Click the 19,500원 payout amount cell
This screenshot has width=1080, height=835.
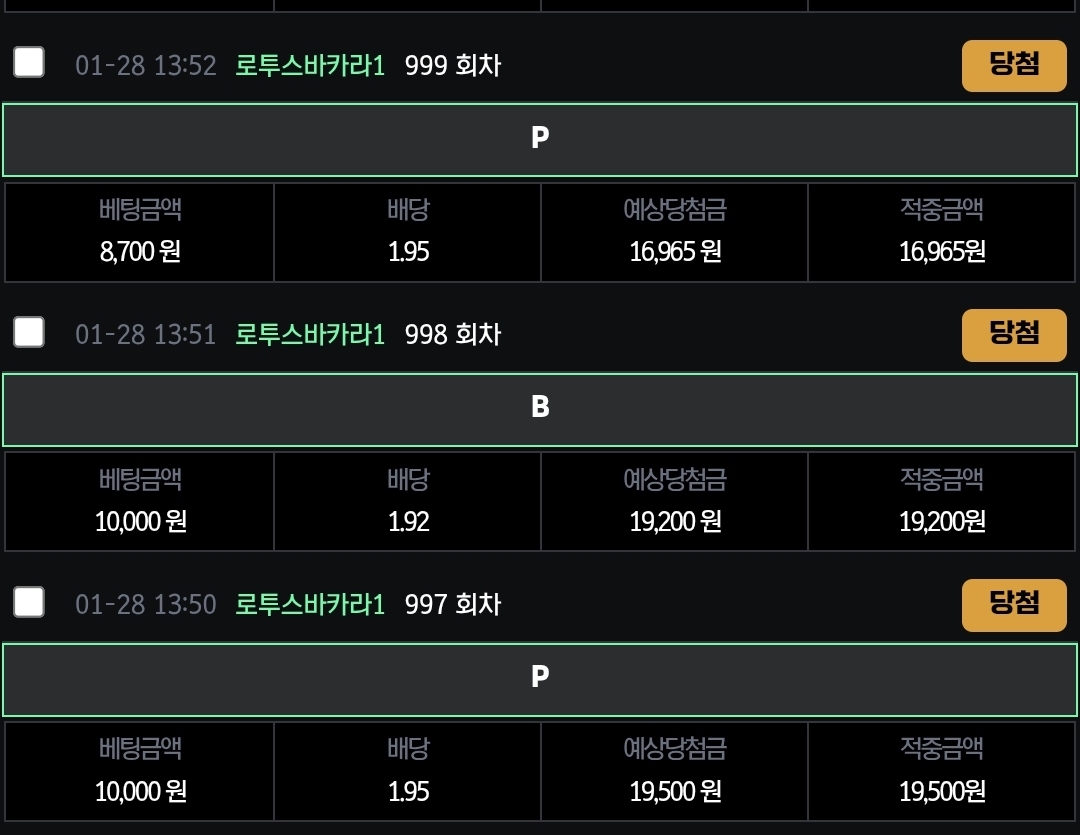pyautogui.click(x=942, y=772)
